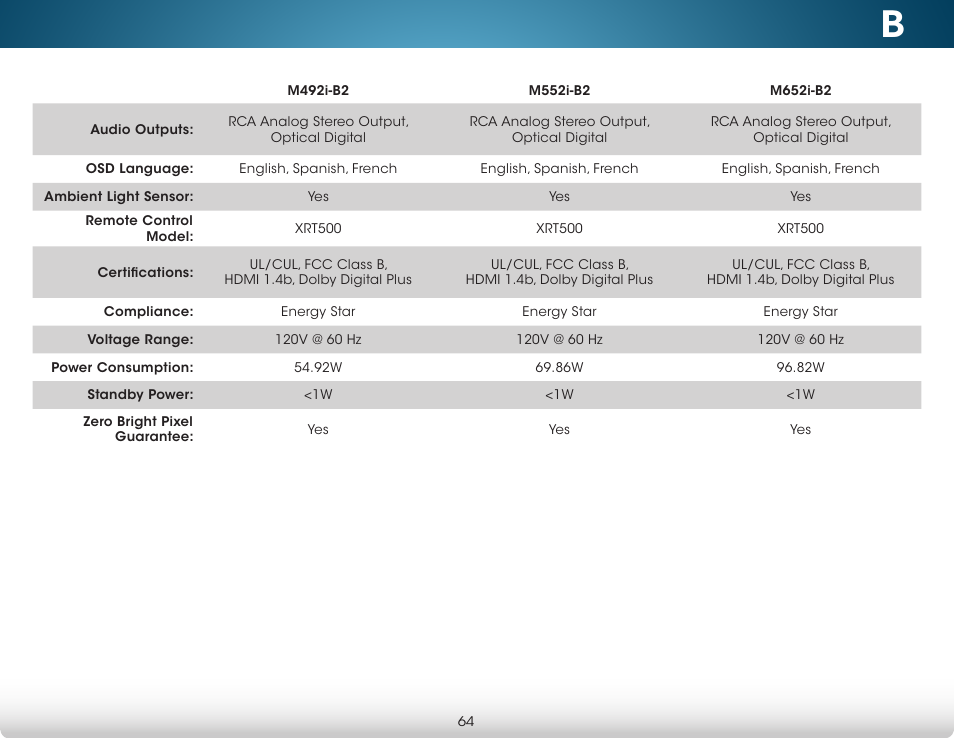Viewport: 954px width, 738px height.
Task: Click OSD languages for M492i-B2
Action: [x=318, y=169]
